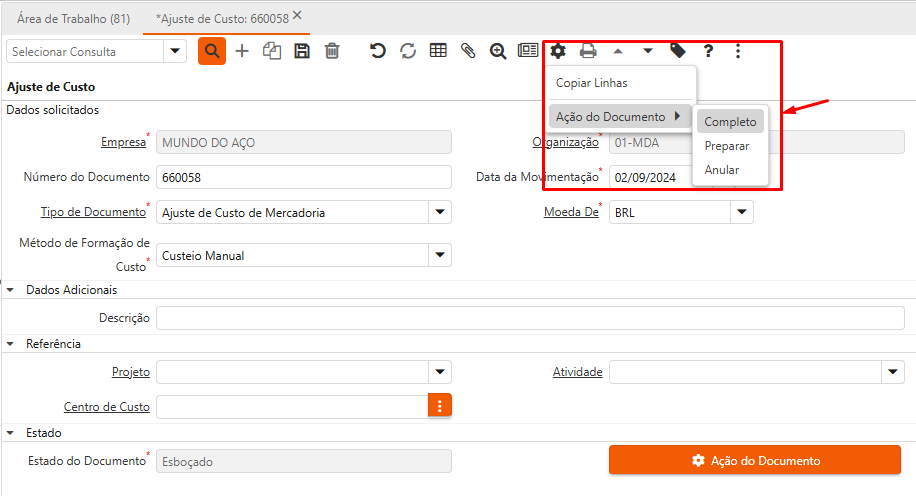Screen dimensions: 916x496
Task: Collapse the Dados Adicionais section
Action: 11,290
